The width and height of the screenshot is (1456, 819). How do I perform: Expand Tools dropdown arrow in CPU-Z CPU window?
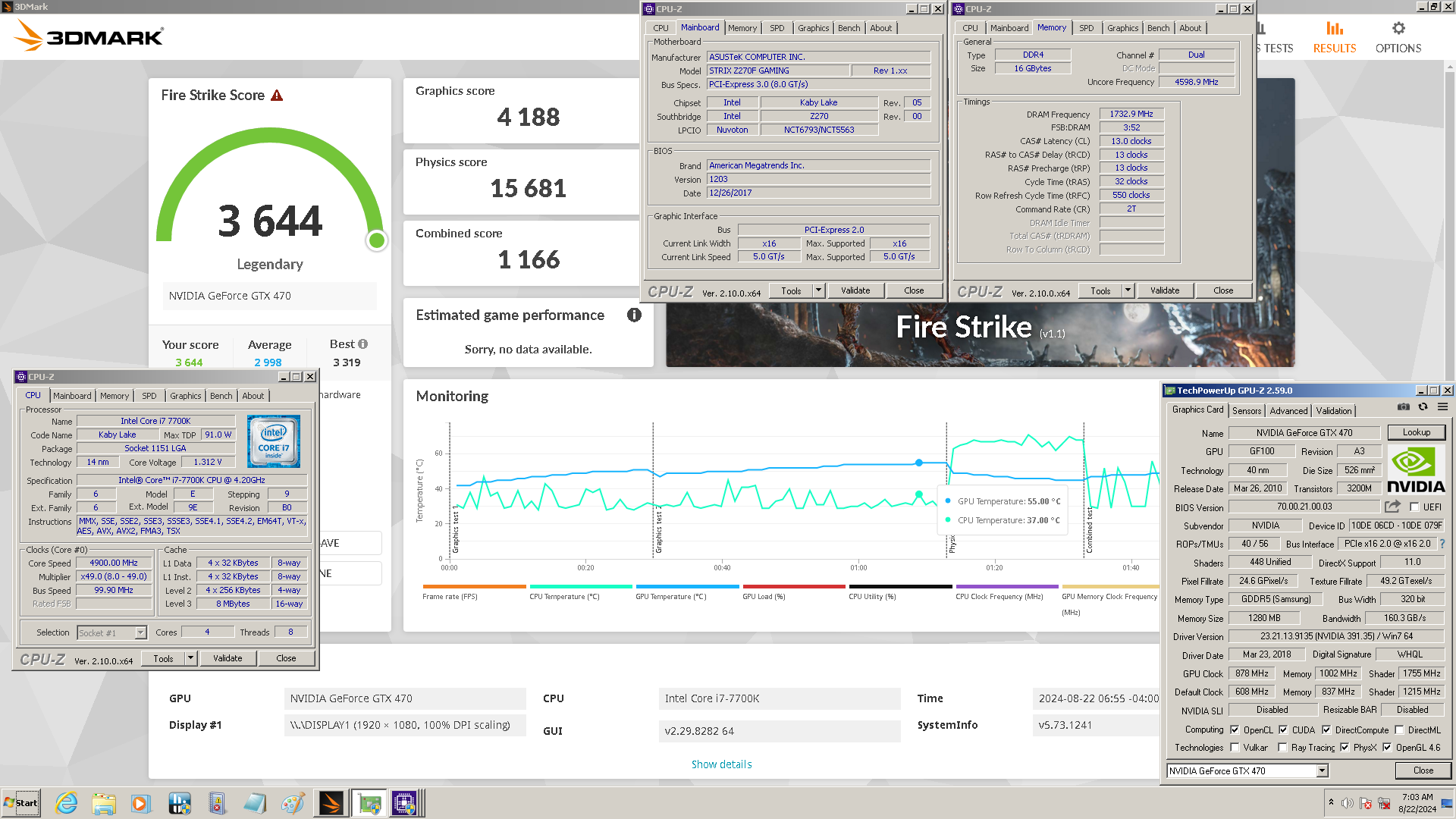tap(191, 658)
